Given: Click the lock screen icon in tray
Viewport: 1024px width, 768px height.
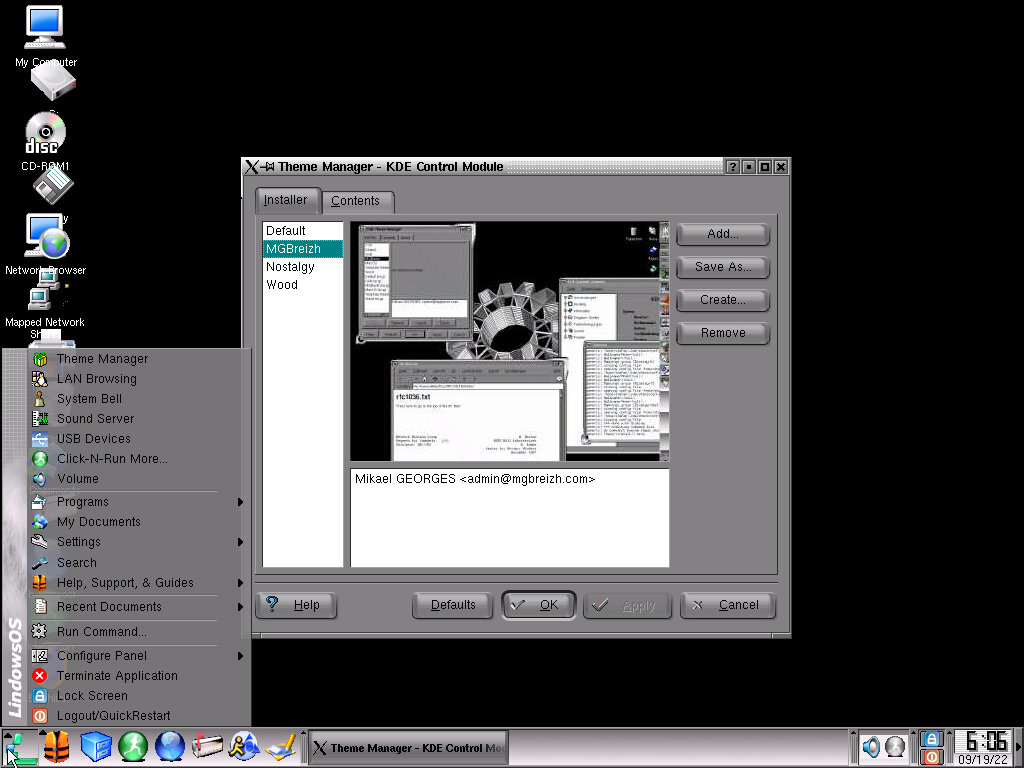Looking at the screenshot, I should (931, 739).
